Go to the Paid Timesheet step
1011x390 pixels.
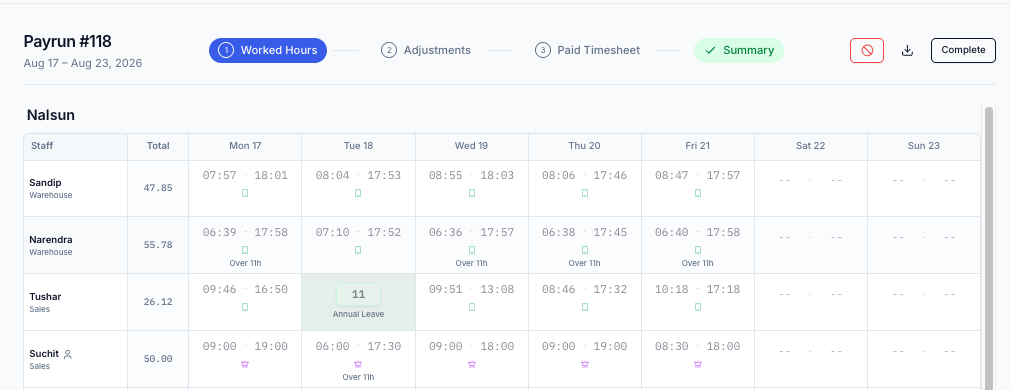click(587, 50)
